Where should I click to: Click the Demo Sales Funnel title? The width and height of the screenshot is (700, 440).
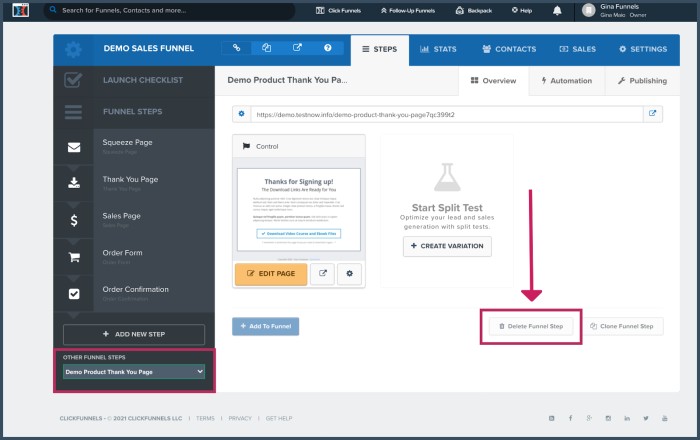[x=149, y=48]
